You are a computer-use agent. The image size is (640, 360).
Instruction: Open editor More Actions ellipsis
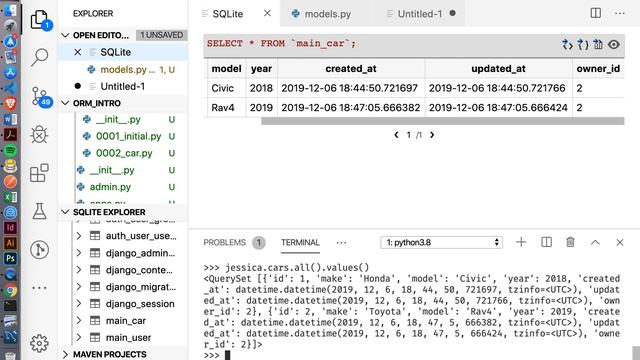620,13
